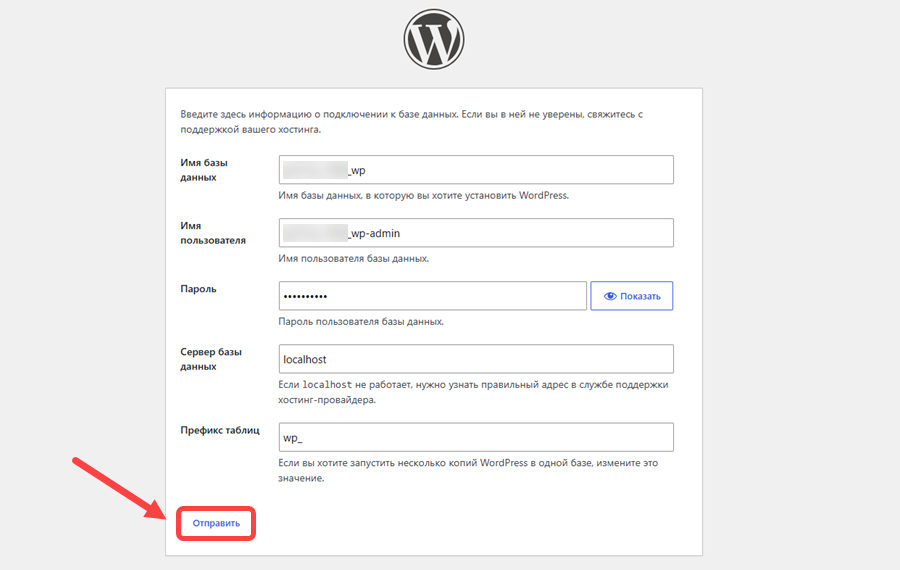The image size is (900, 570).
Task: Toggle password visibility with Показать
Action: pyautogui.click(x=631, y=296)
